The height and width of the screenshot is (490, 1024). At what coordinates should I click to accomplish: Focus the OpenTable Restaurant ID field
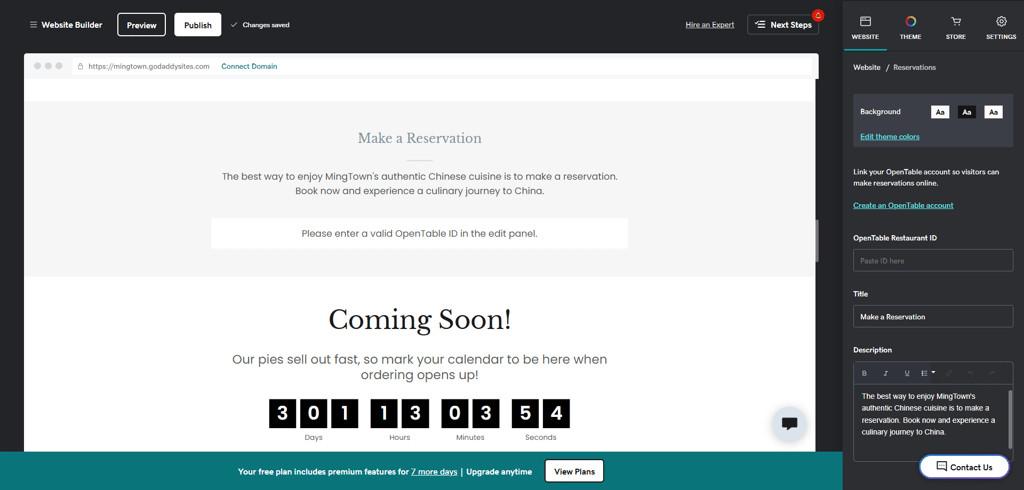click(x=933, y=261)
